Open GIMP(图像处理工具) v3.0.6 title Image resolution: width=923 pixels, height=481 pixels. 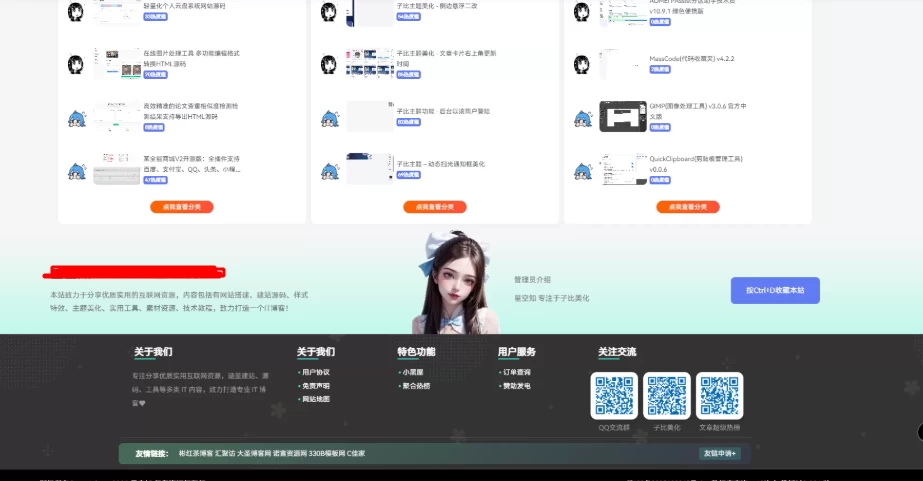698,111
